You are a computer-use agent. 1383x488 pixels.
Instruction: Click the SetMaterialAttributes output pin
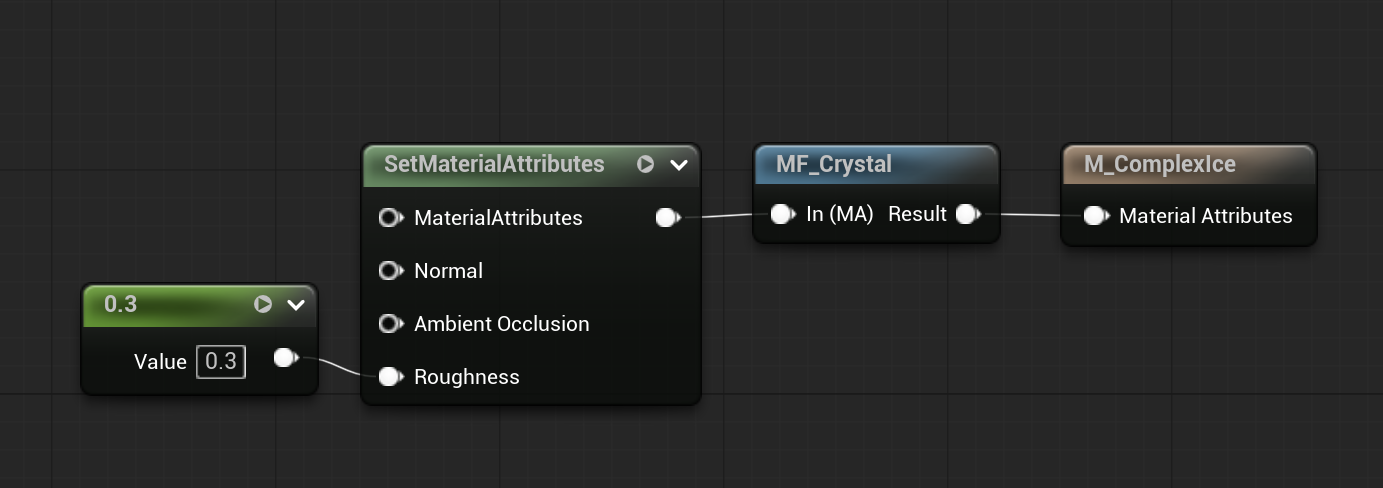coord(667,218)
